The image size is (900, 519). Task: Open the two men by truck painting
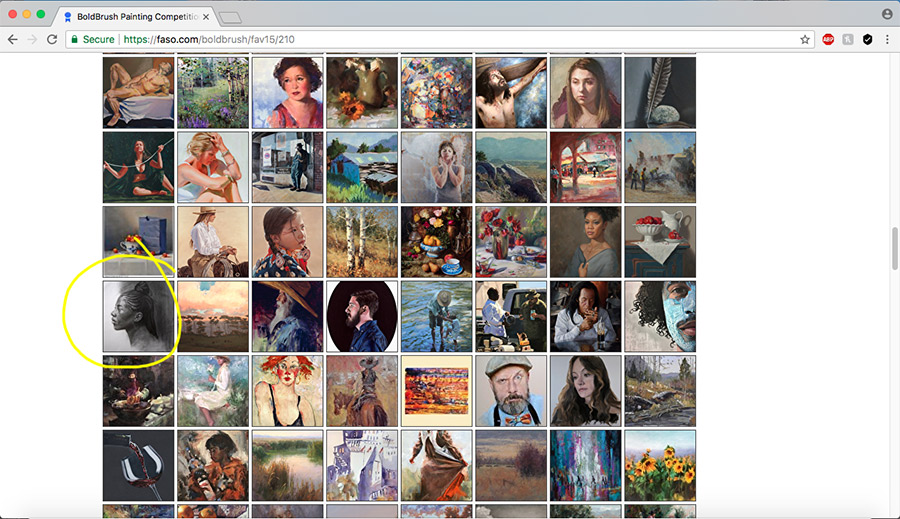click(511, 316)
